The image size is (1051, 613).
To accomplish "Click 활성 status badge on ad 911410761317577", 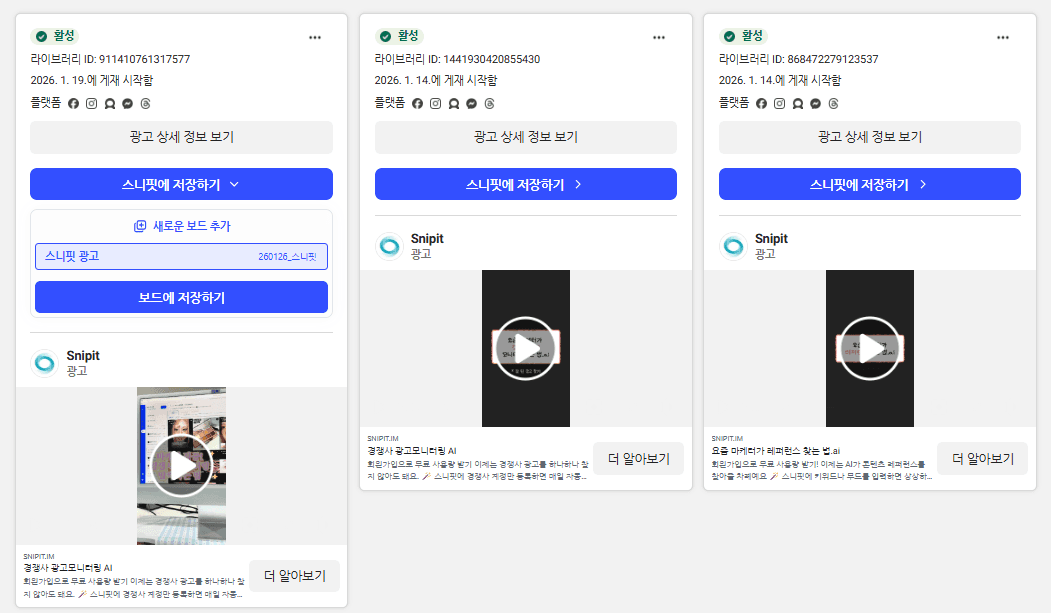I will click(55, 36).
